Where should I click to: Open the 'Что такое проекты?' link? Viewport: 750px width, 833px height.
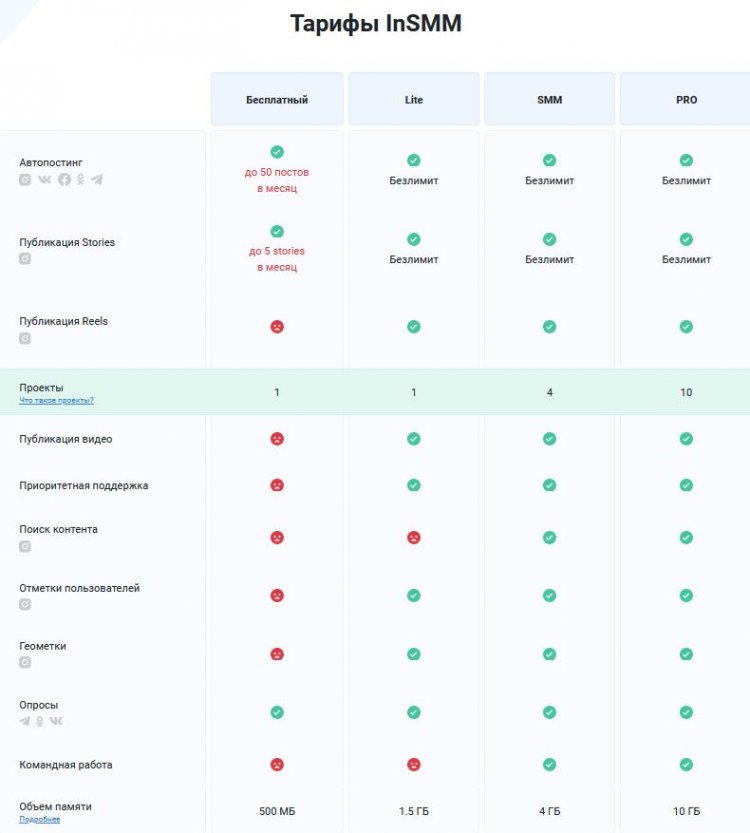tap(56, 400)
